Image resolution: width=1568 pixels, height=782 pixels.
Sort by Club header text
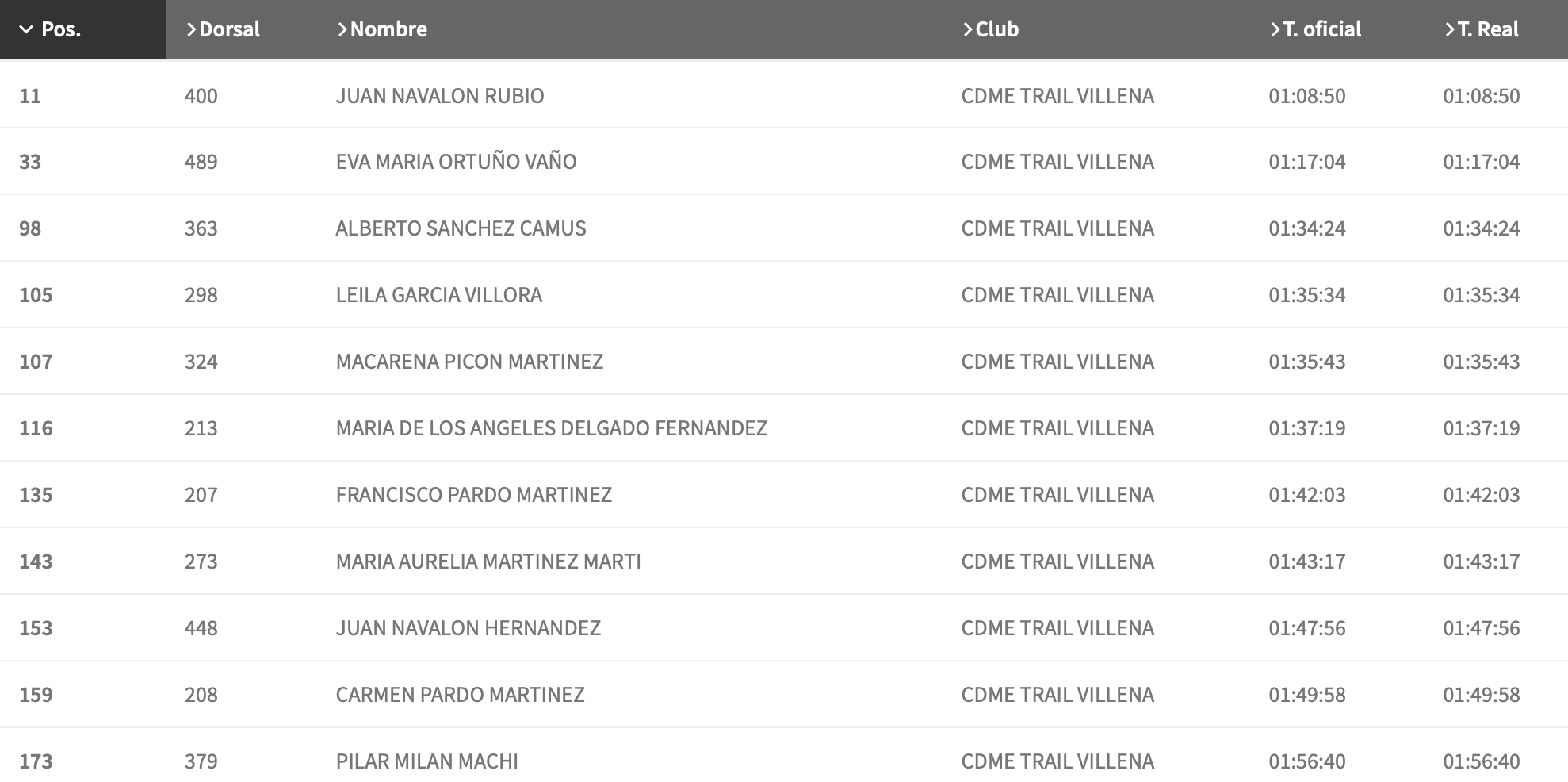(996, 30)
